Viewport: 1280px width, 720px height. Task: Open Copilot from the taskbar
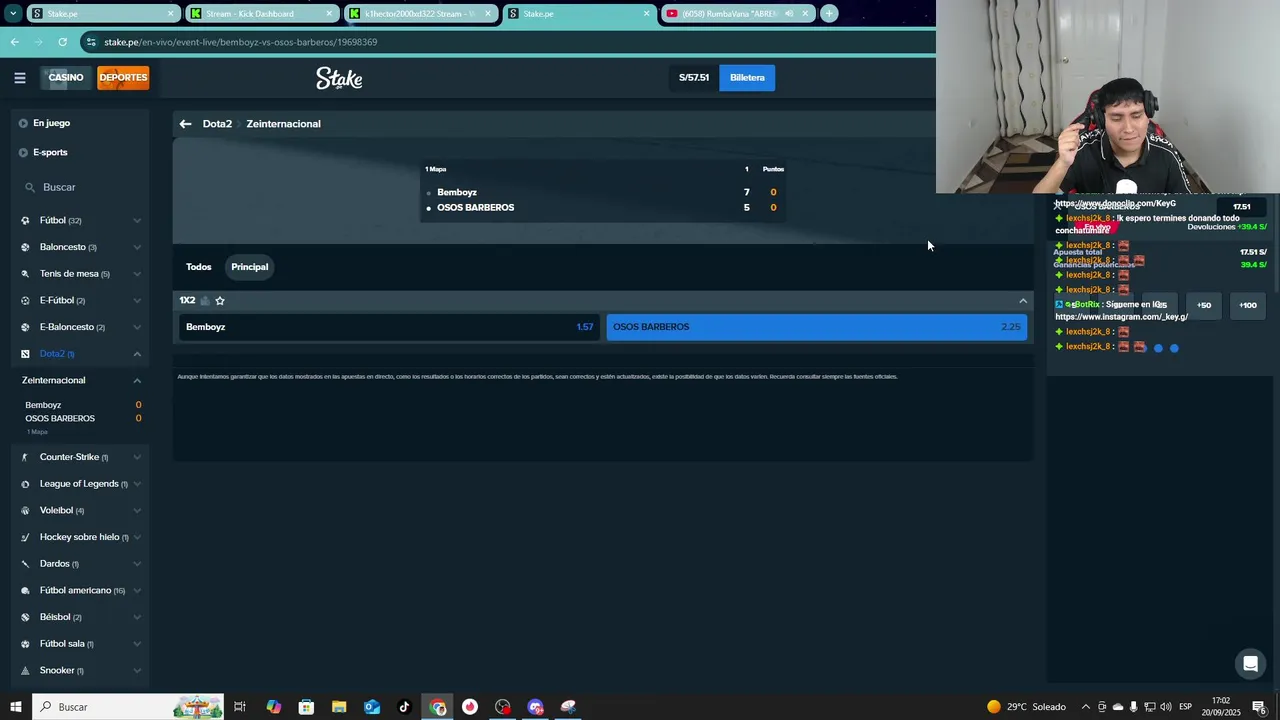coord(273,707)
